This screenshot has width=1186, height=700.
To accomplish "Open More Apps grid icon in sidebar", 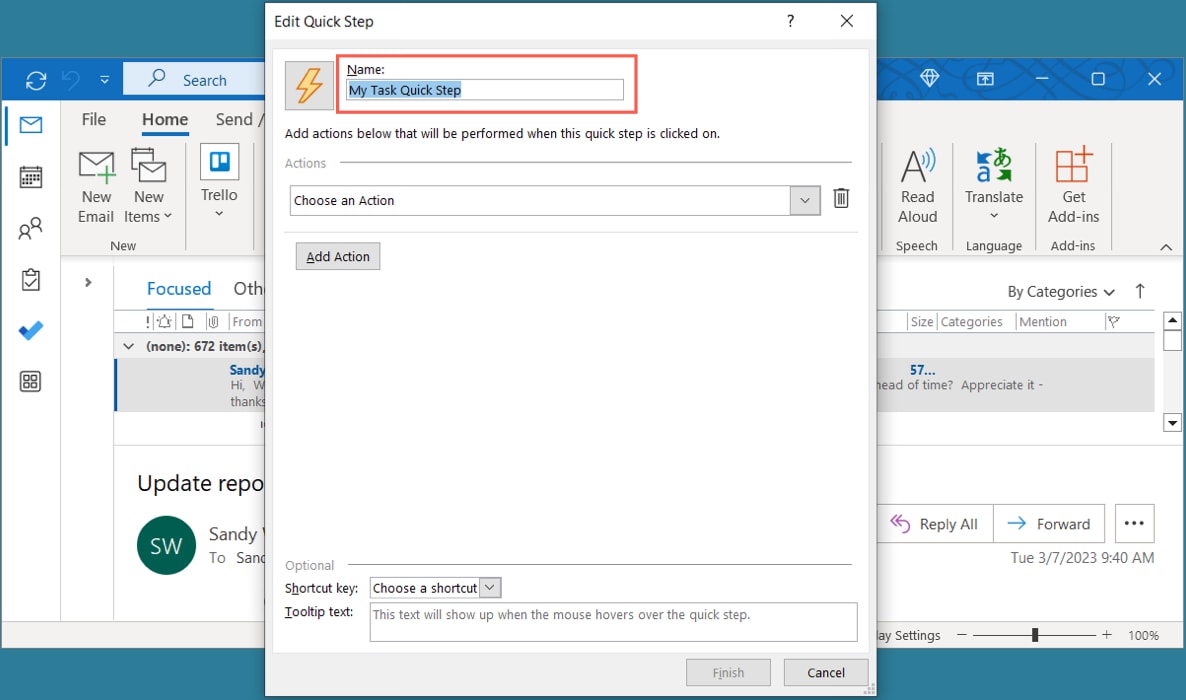I will tap(31, 381).
